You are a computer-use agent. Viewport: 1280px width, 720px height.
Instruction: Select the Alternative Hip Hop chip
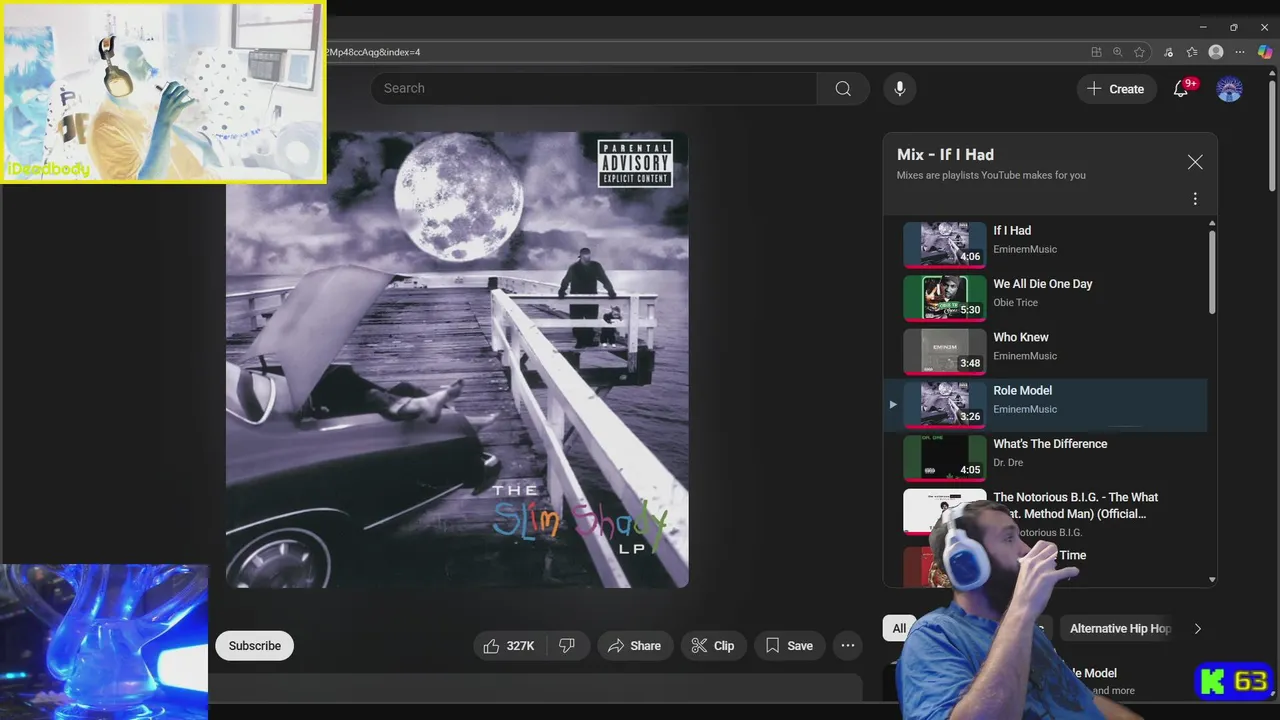coord(1119,628)
